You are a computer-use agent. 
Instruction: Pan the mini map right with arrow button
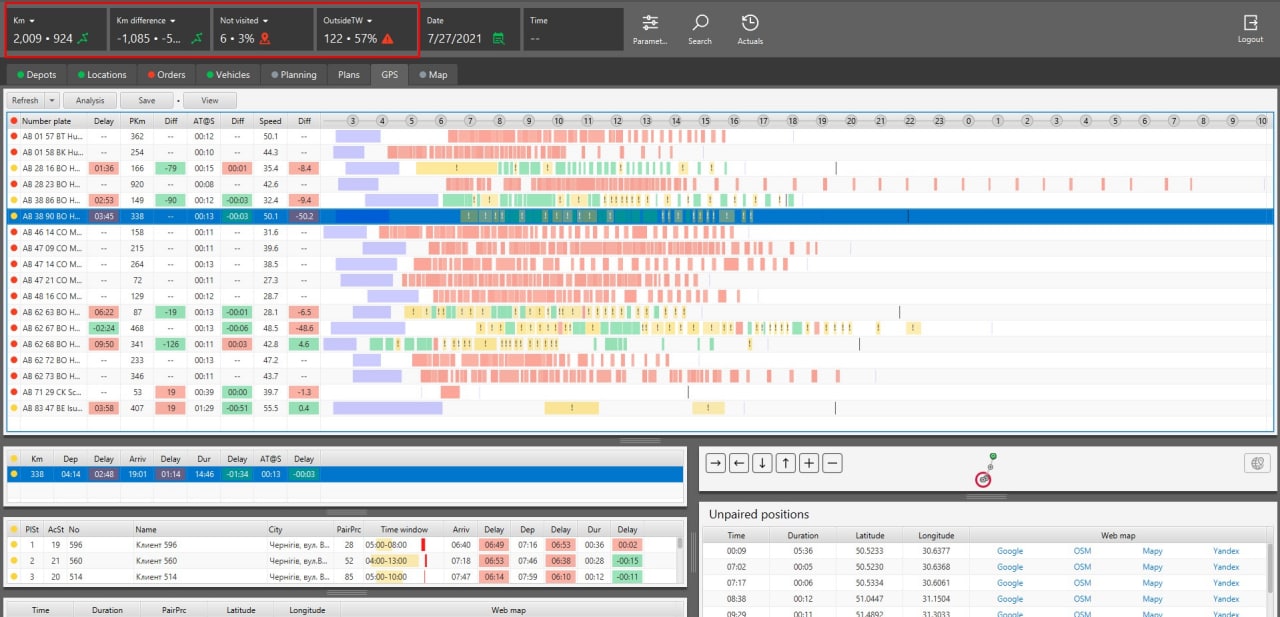pyautogui.click(x=715, y=463)
